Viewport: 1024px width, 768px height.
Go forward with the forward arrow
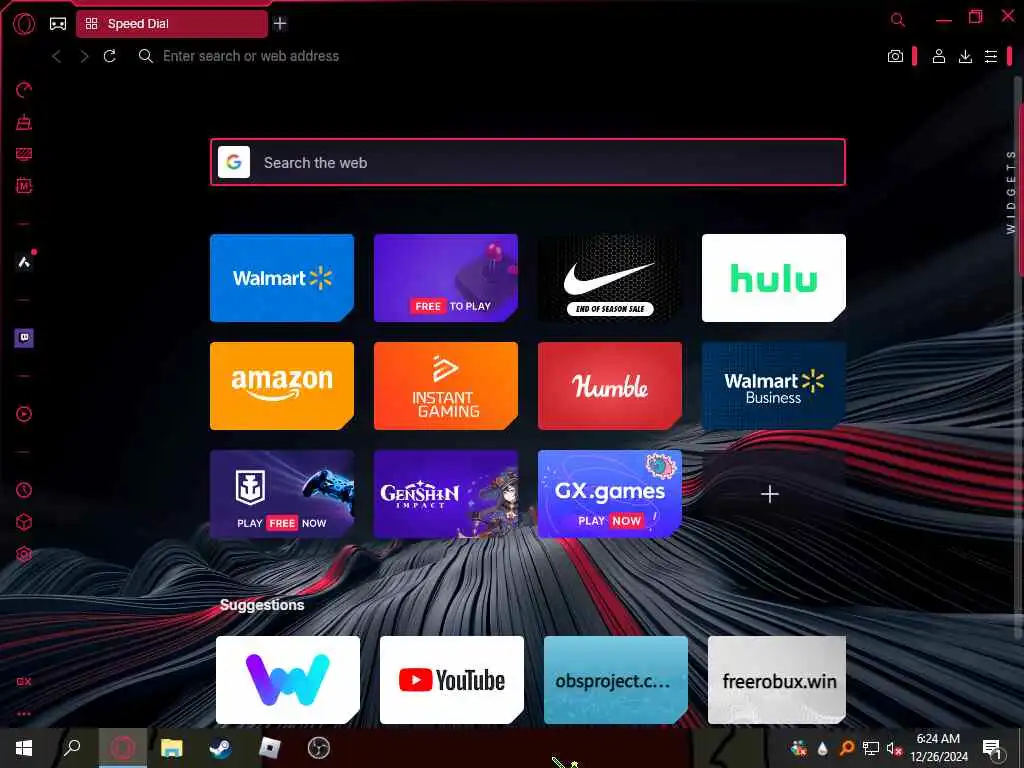pyautogui.click(x=84, y=57)
